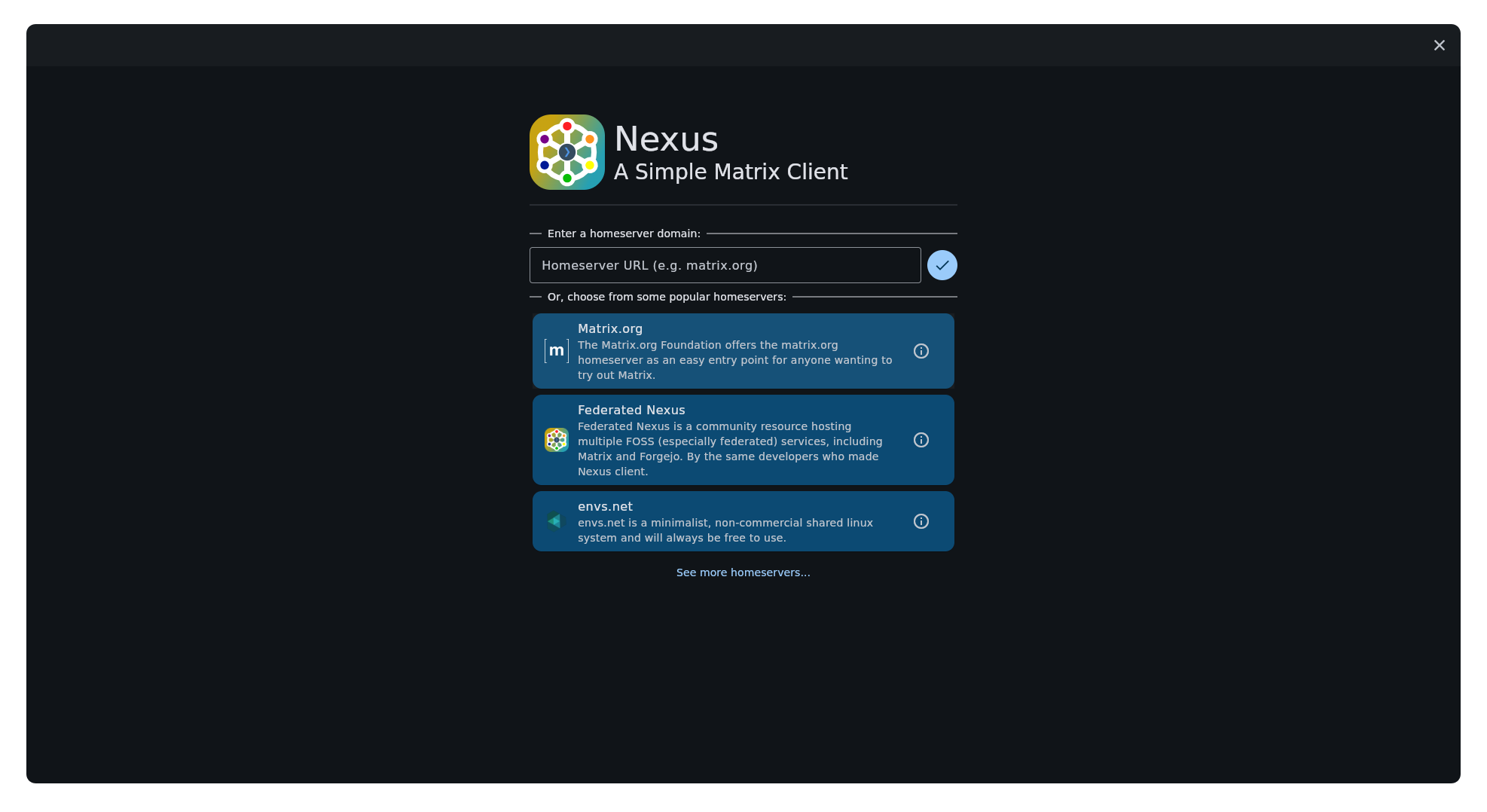This screenshot has height=812, width=1487.
Task: Read more about the envs.net system
Action: tap(921, 520)
